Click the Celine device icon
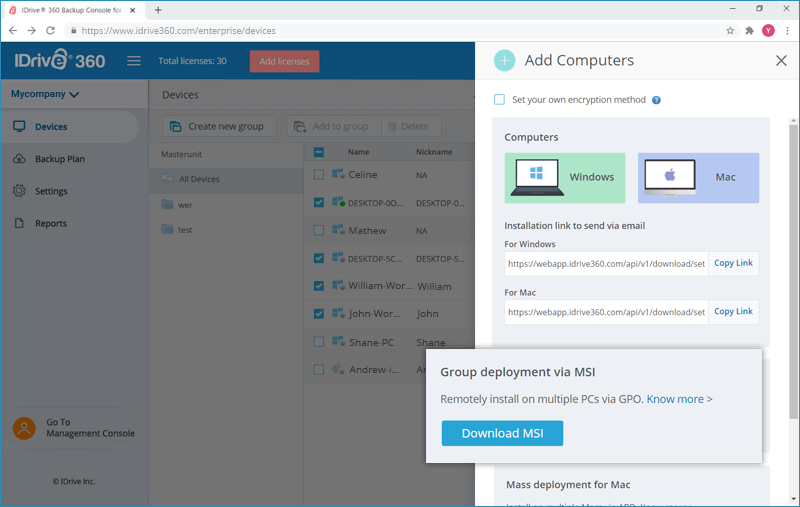This screenshot has width=800, height=507. click(338, 174)
